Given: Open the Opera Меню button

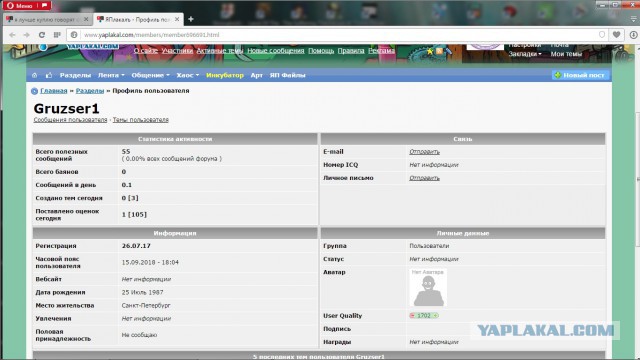Looking at the screenshot, I should pos(21,6).
